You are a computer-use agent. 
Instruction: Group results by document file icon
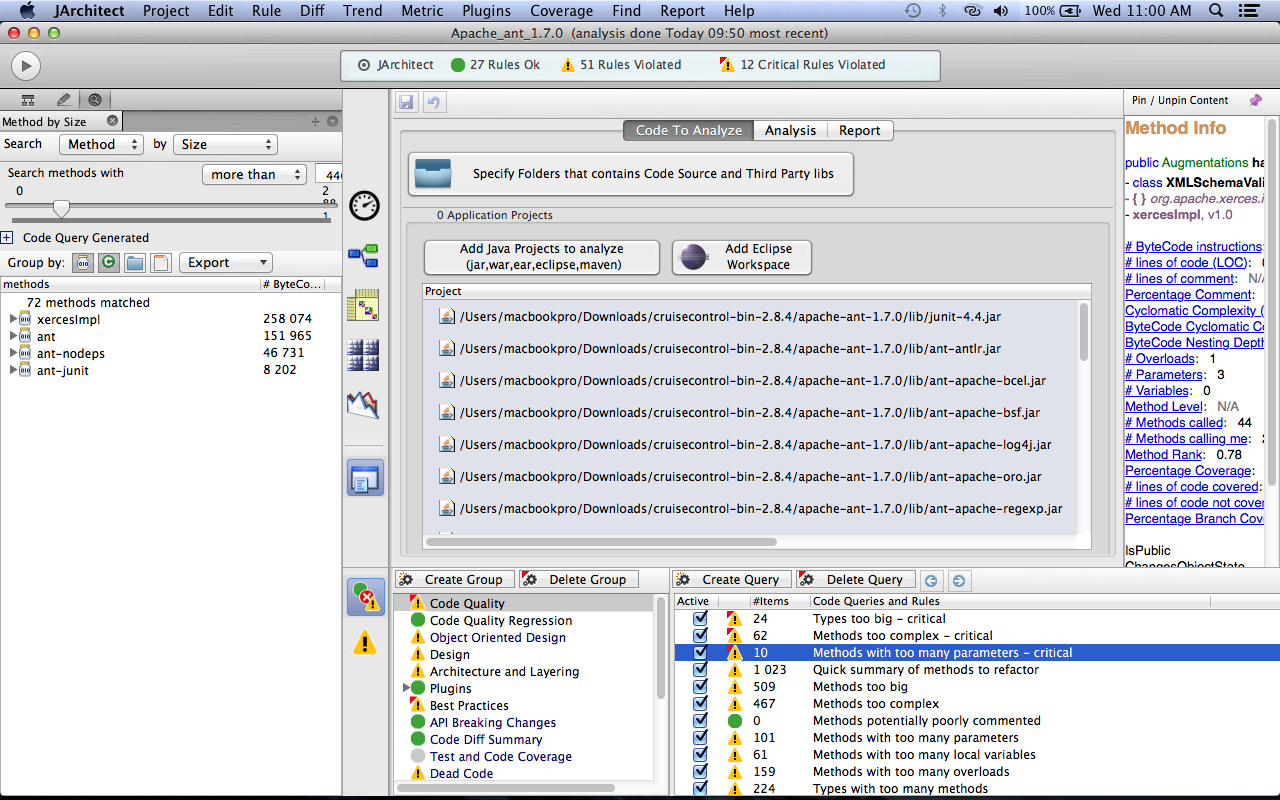(x=160, y=263)
